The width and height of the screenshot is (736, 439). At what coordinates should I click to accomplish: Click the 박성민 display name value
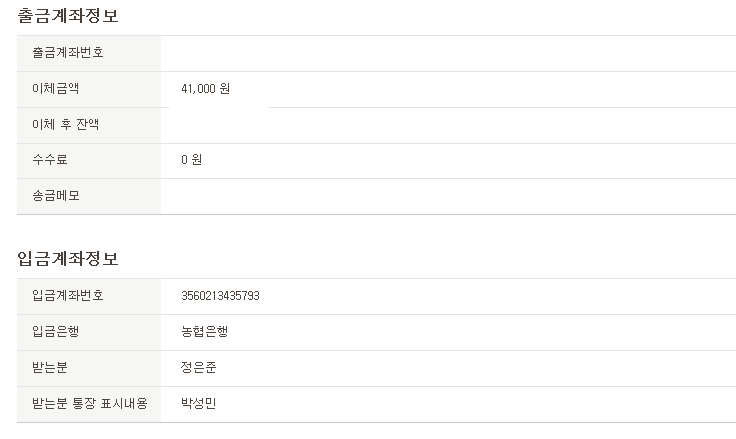click(199, 403)
